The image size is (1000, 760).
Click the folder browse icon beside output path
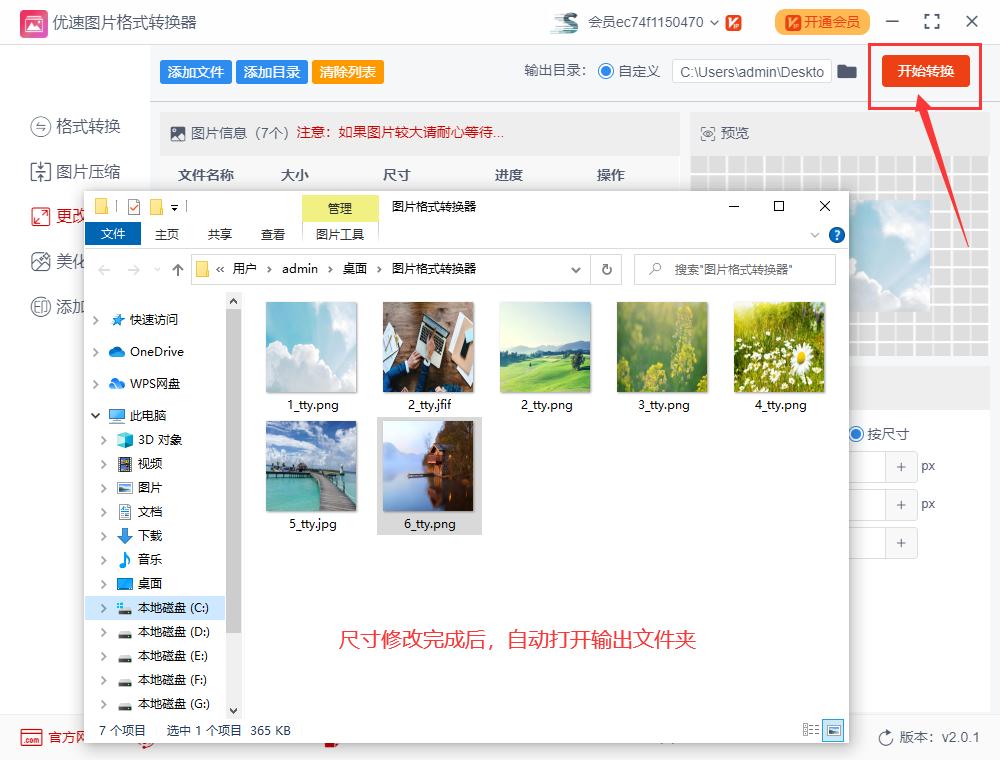click(846, 72)
